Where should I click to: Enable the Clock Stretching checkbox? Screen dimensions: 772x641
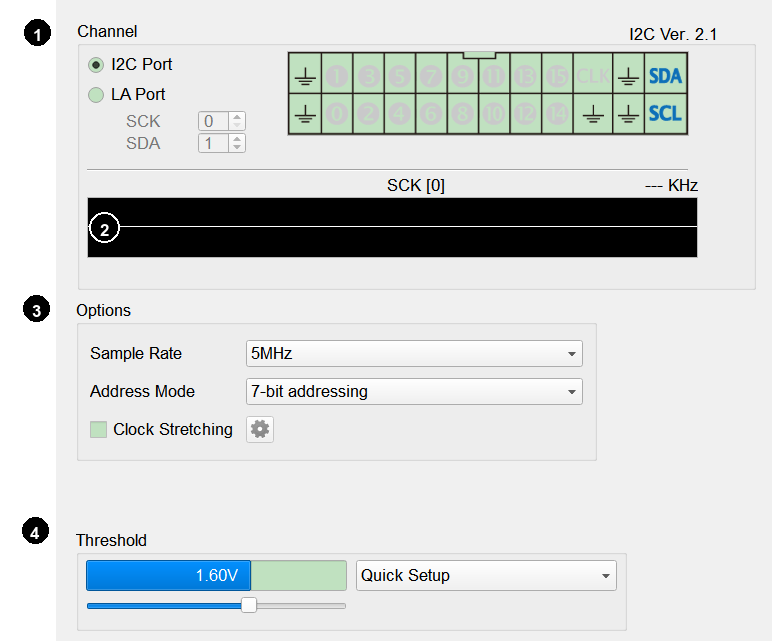tap(98, 429)
